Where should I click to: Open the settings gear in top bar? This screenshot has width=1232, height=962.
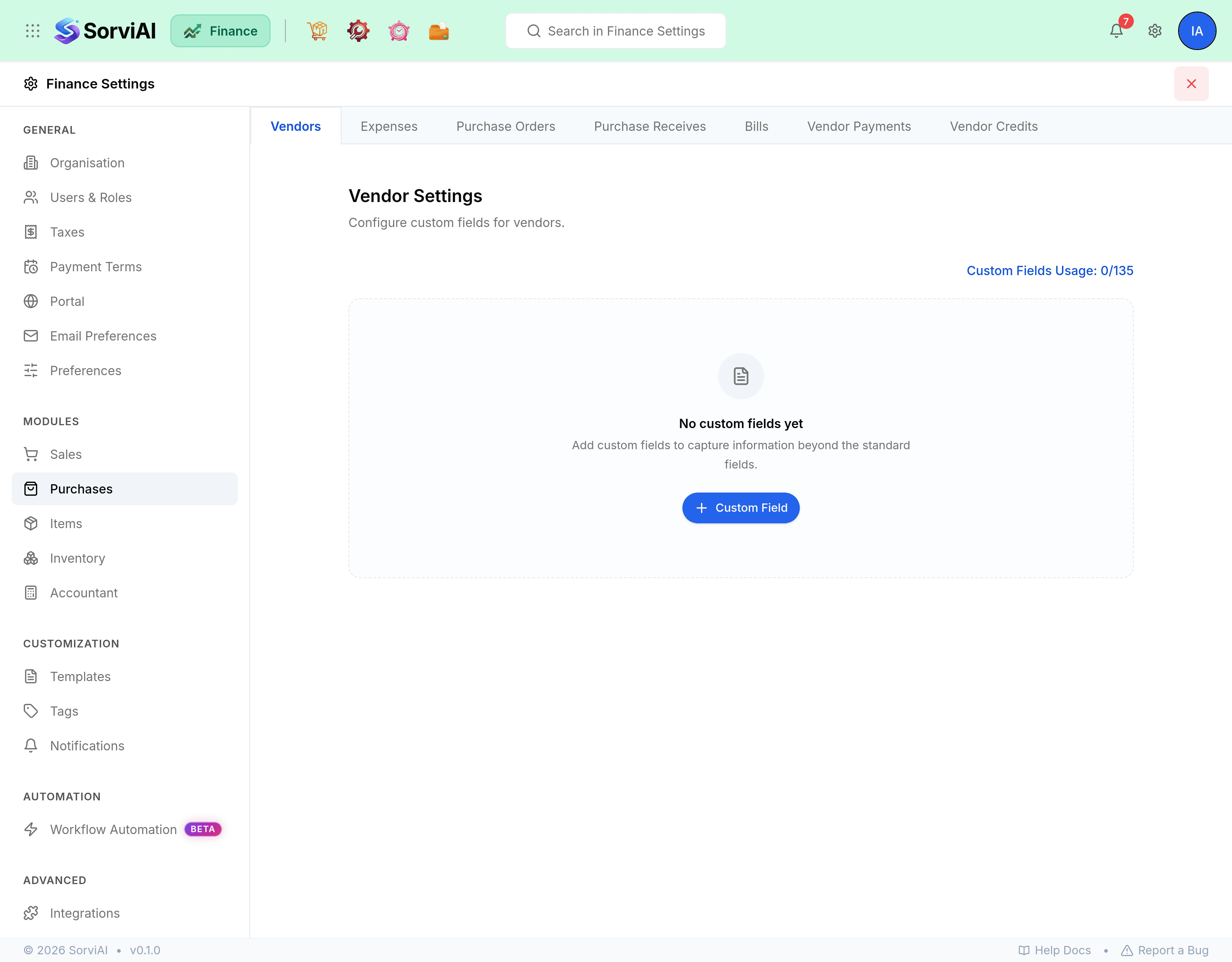tap(1155, 31)
